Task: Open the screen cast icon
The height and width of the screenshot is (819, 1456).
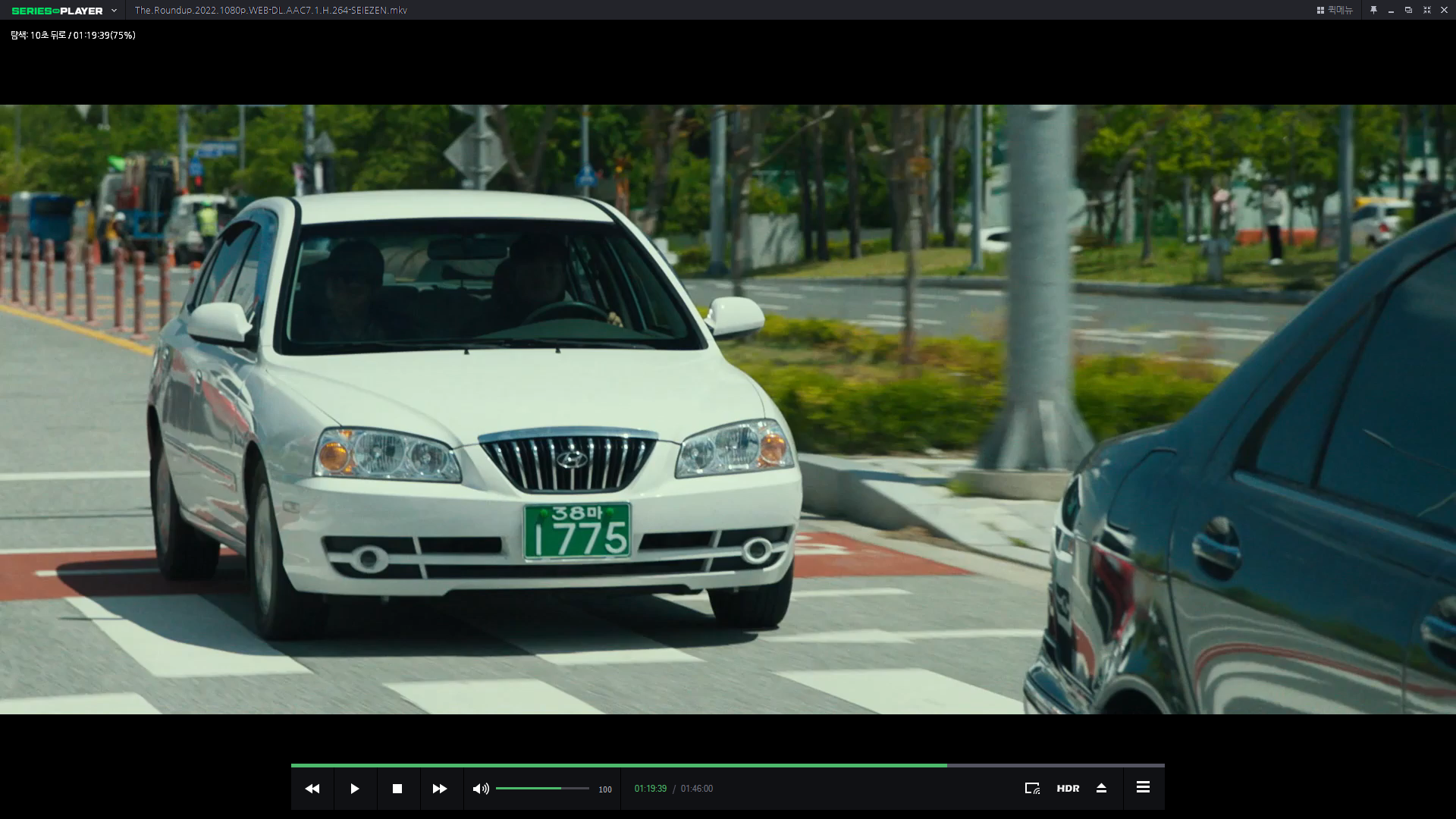Action: pos(1032,789)
